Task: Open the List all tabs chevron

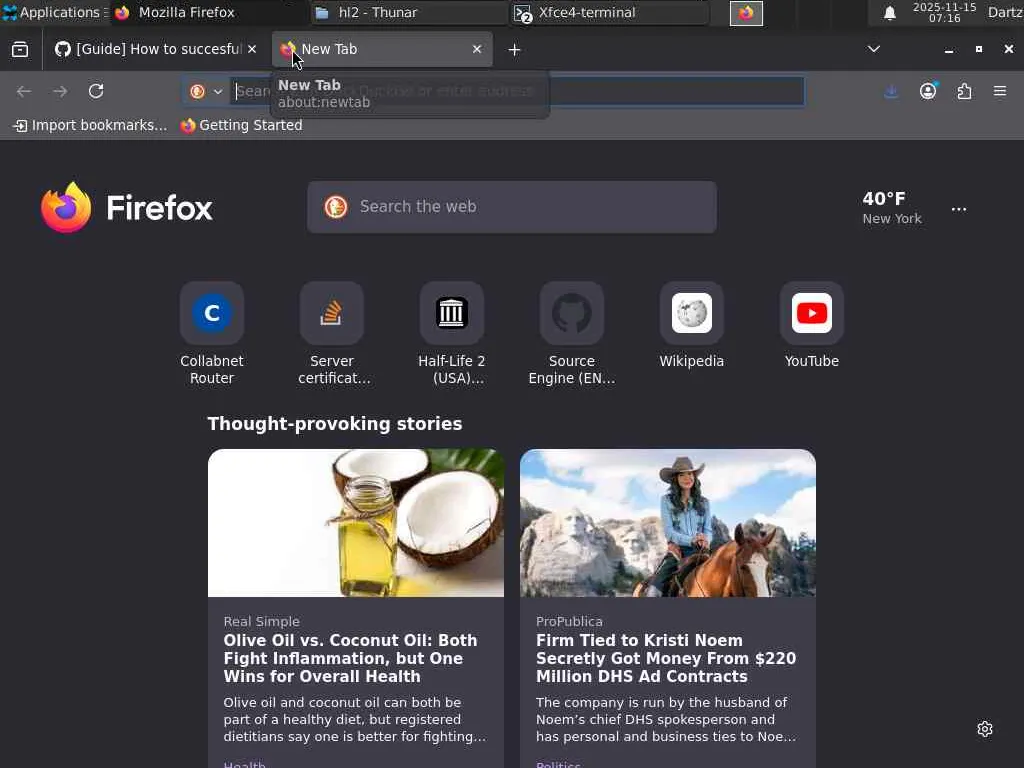Action: 874,49
